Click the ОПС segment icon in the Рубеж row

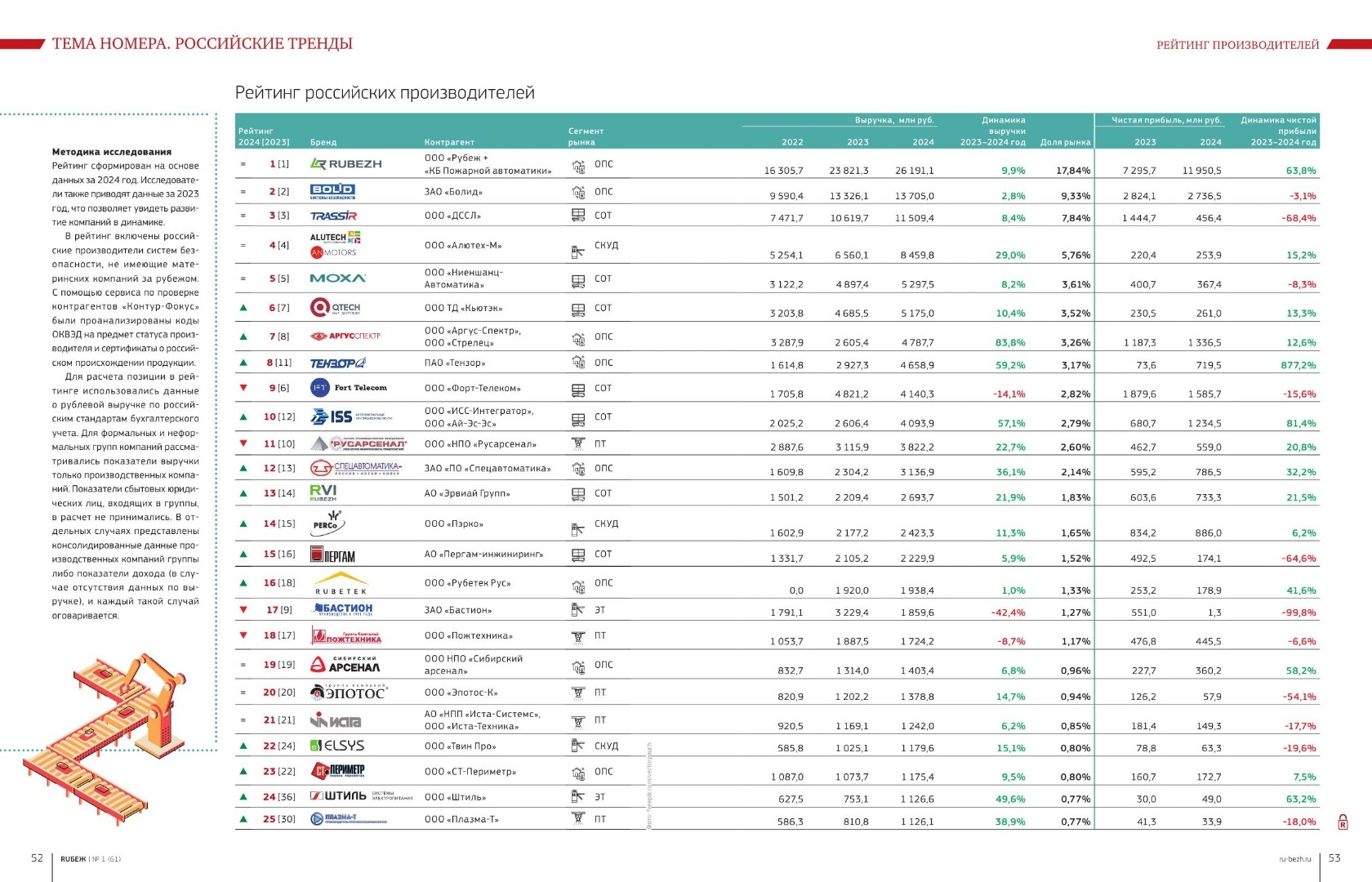click(578, 167)
